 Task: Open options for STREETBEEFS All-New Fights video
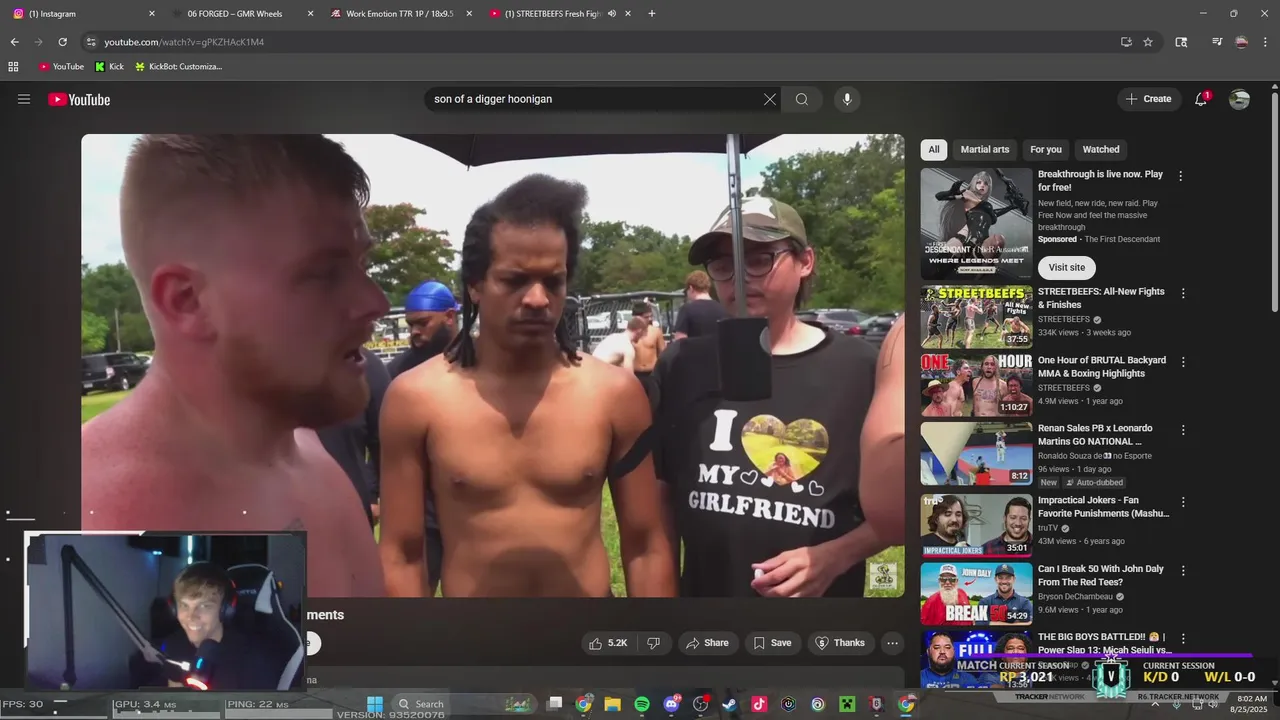tap(1183, 294)
